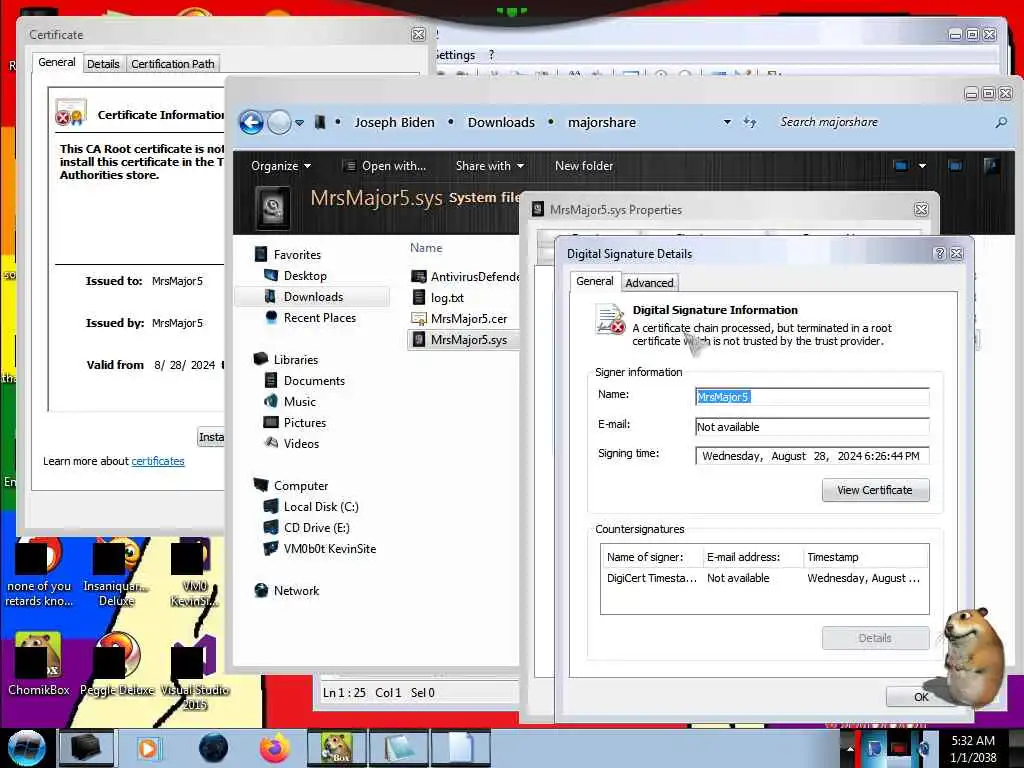Click the signer Name field
Screen dimensions: 1024x768
pyautogui.click(x=812, y=396)
